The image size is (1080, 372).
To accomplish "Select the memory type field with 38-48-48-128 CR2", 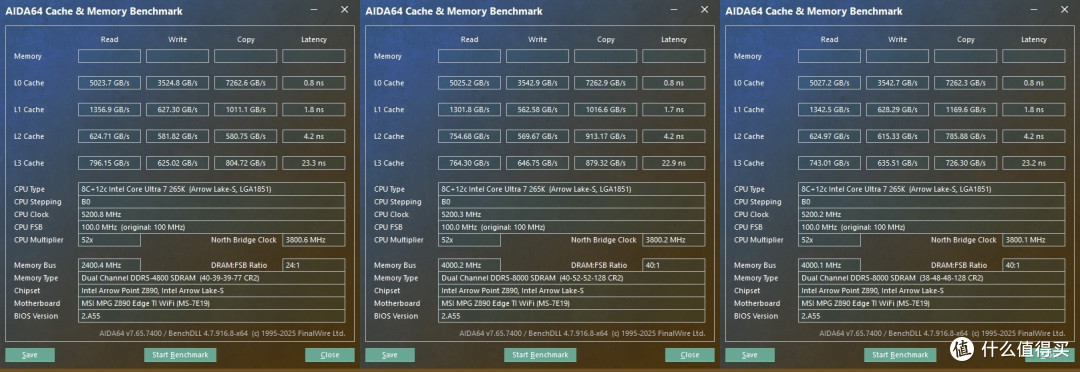I will coord(932,278).
